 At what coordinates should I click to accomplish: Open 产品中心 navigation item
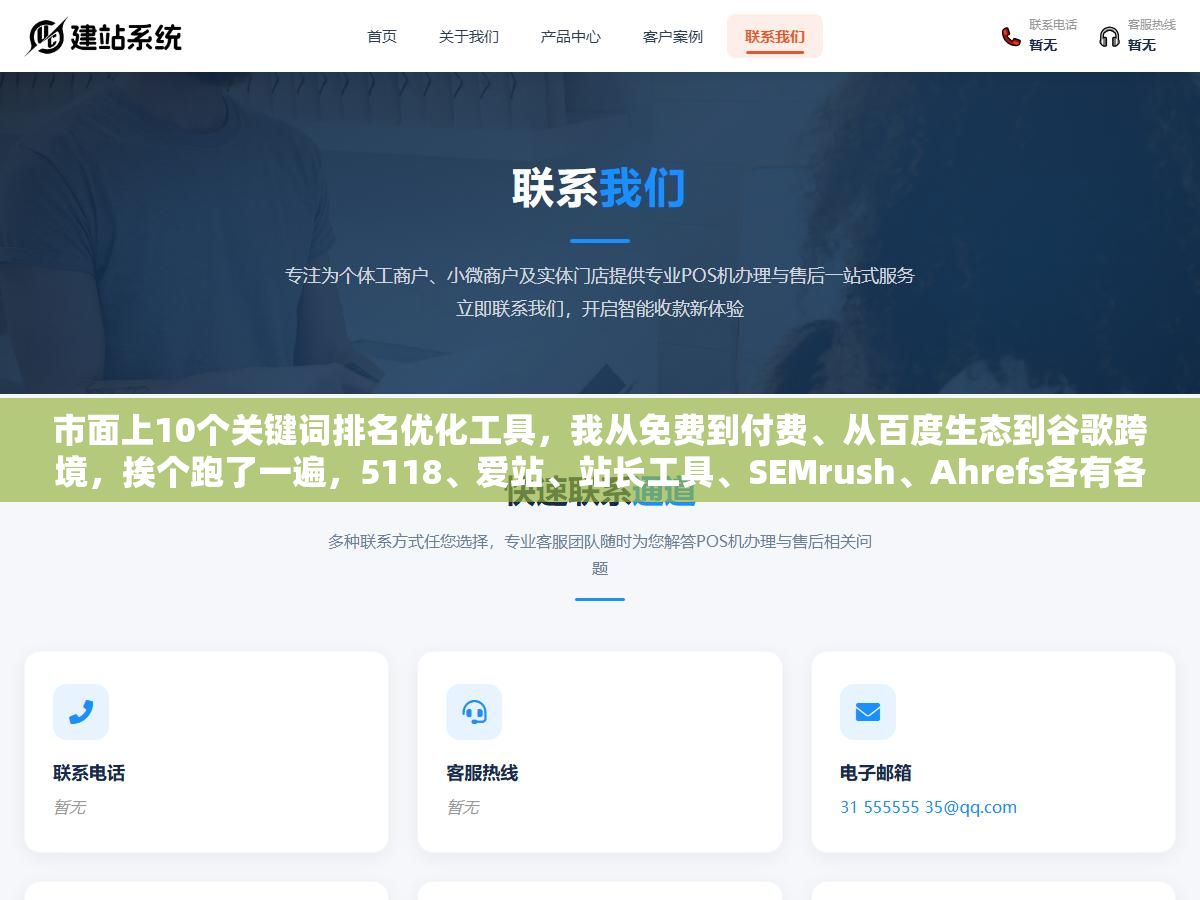click(571, 36)
